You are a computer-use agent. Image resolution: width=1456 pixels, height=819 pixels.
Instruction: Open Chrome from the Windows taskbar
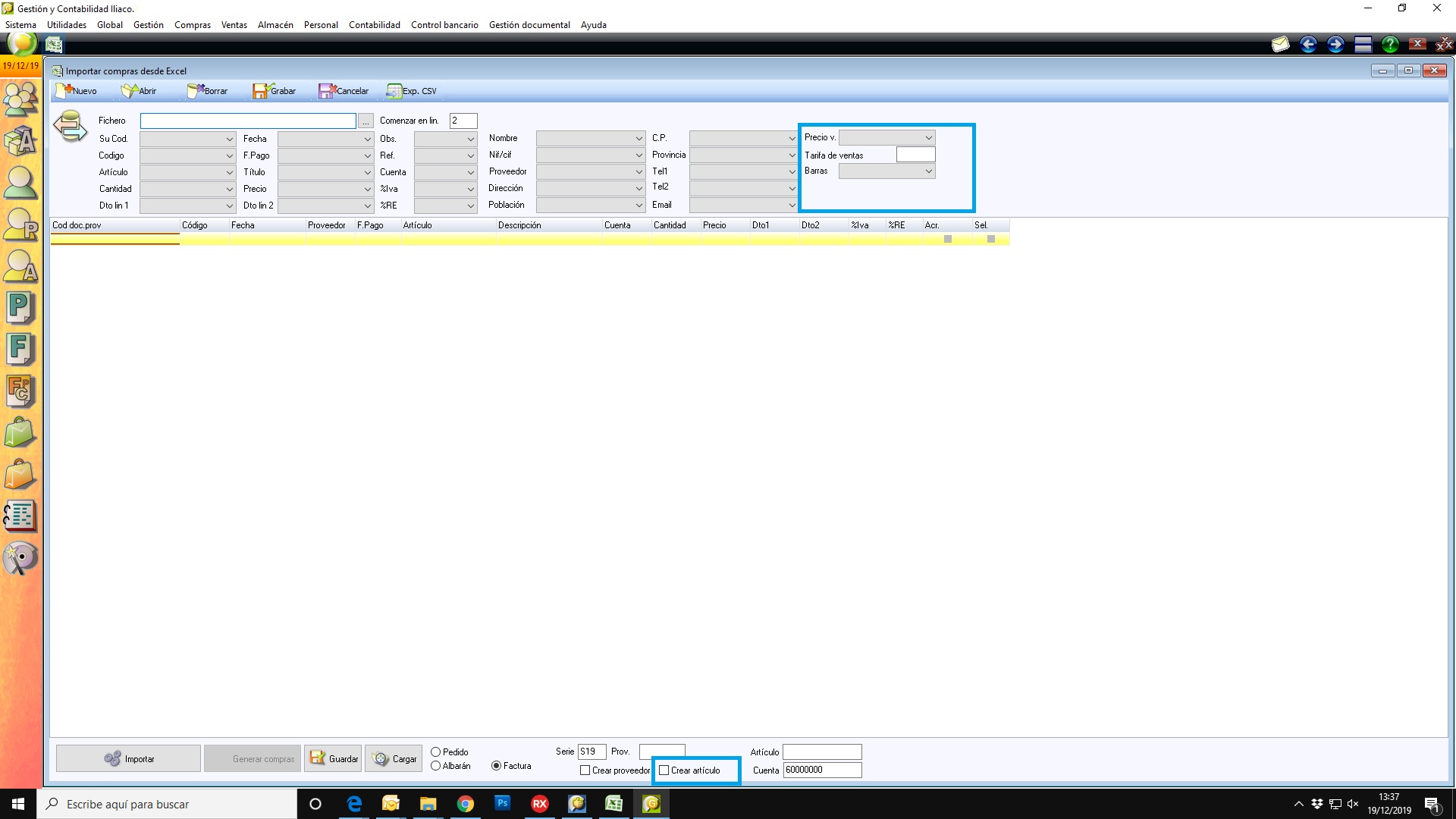click(x=465, y=804)
